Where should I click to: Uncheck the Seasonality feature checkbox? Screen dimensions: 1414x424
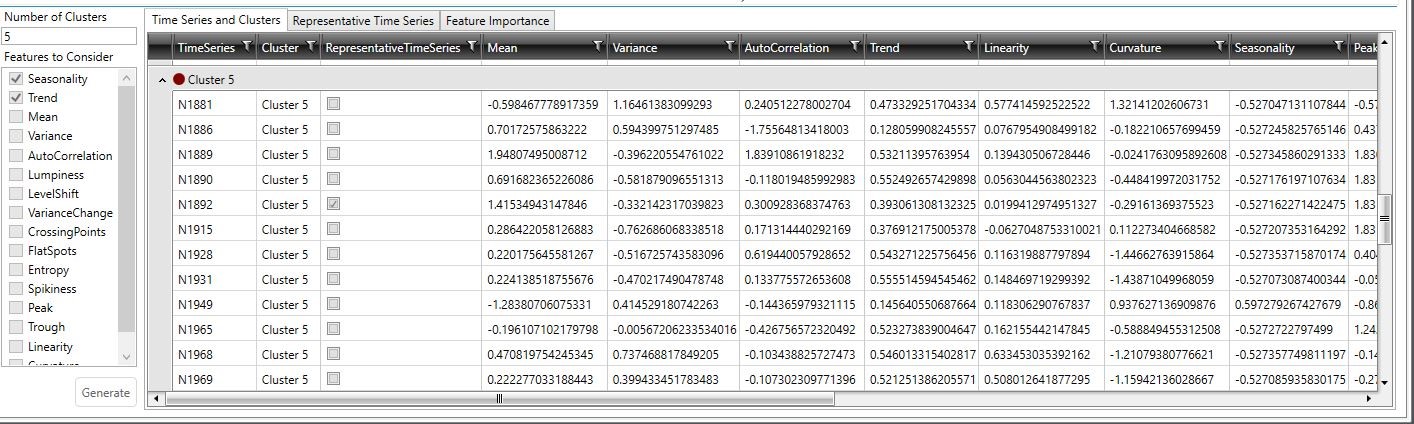pos(16,79)
